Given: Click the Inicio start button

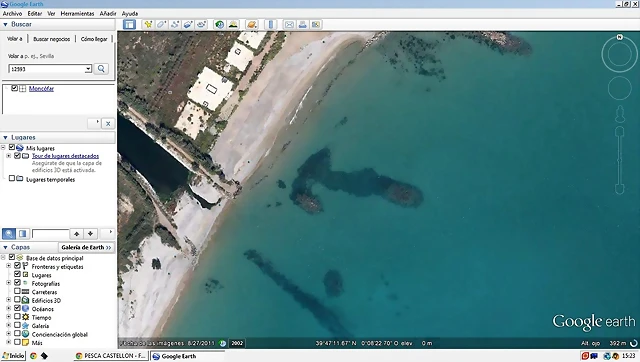Looking at the screenshot, I should pyautogui.click(x=13, y=356).
